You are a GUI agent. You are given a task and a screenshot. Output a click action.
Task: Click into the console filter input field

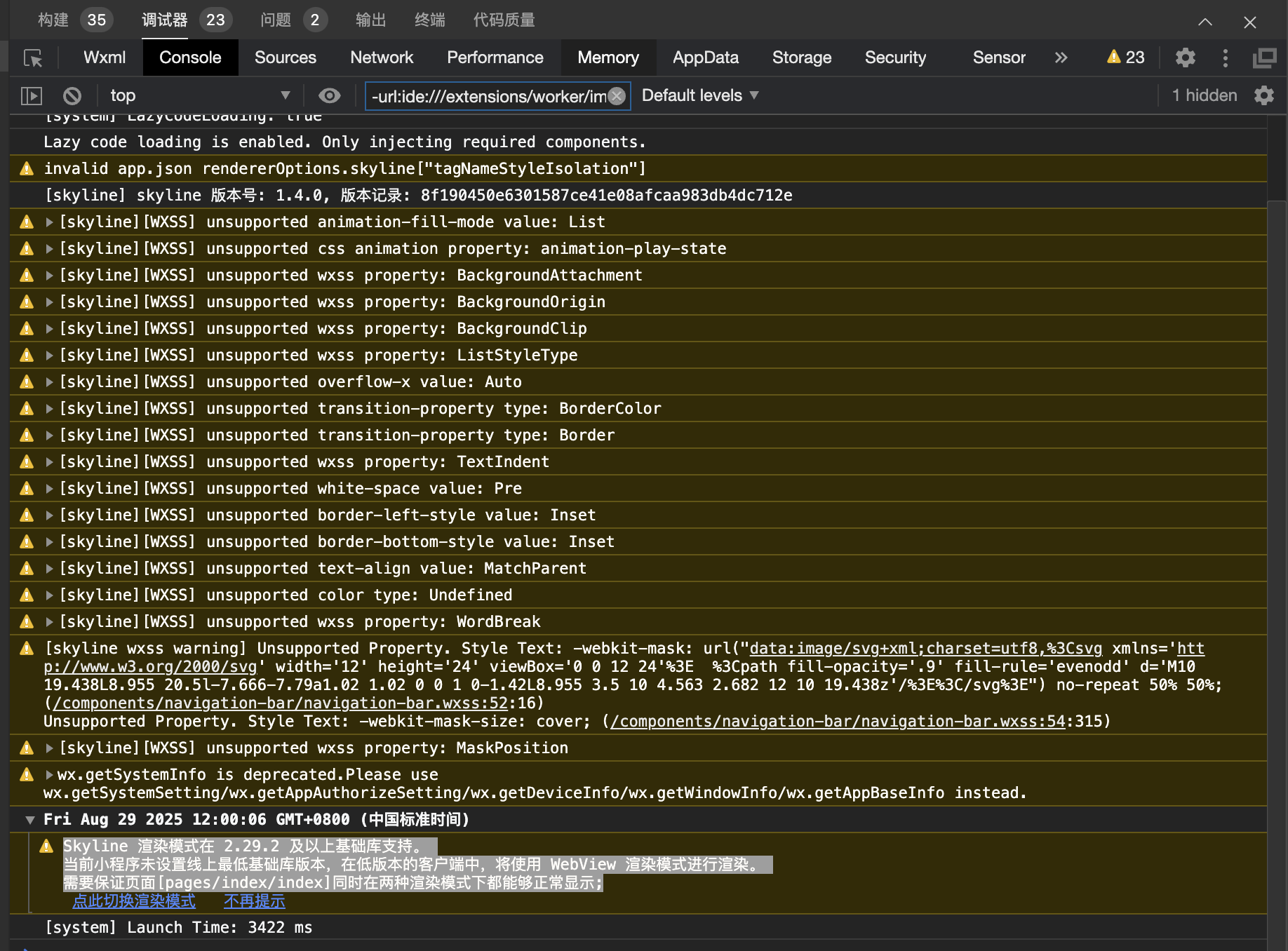488,96
